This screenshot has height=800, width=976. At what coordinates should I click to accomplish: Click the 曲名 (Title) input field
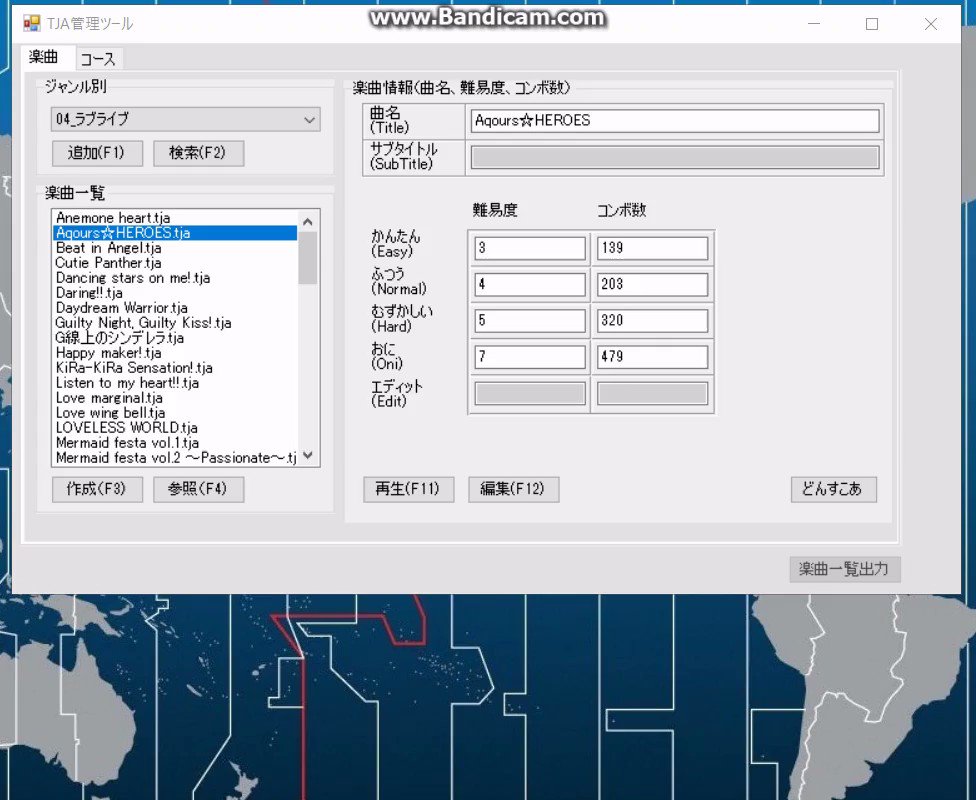coord(675,121)
